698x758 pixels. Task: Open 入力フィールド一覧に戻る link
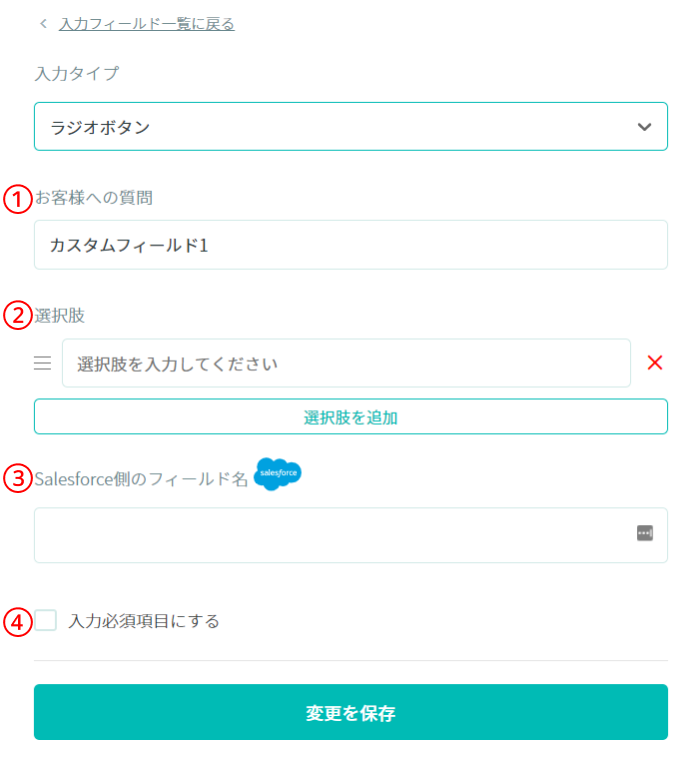coord(147,24)
